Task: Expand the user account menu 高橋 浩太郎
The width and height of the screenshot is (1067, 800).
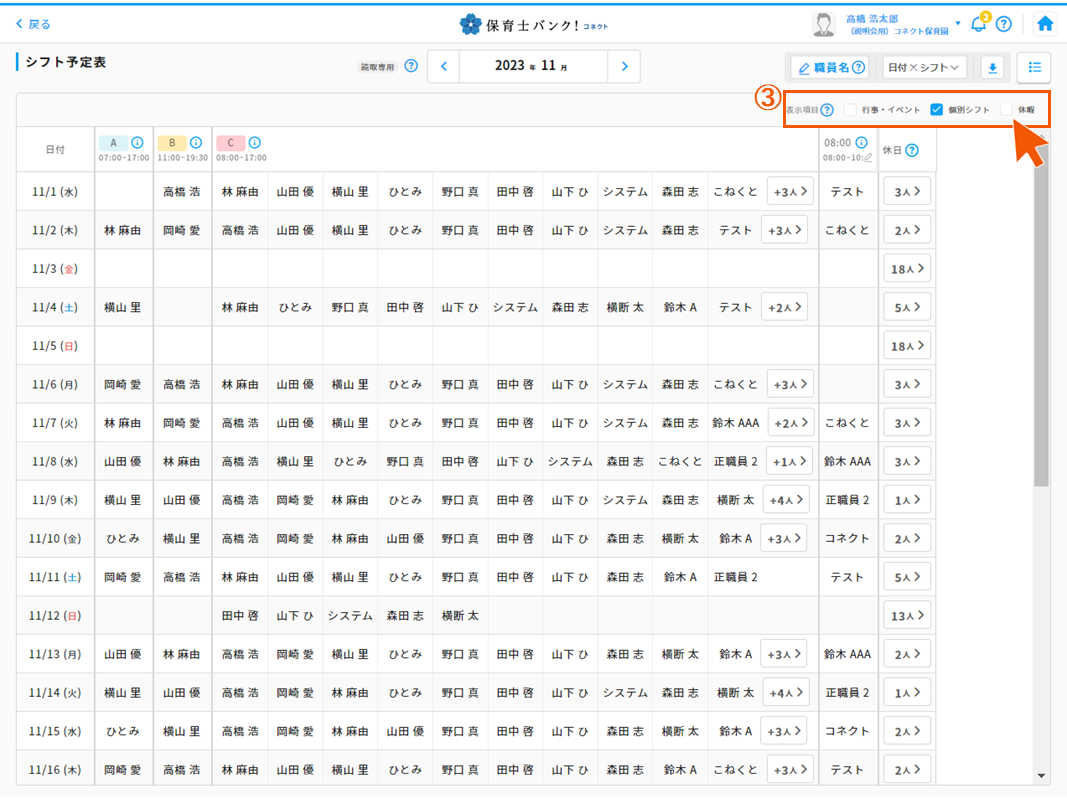Action: coord(957,24)
